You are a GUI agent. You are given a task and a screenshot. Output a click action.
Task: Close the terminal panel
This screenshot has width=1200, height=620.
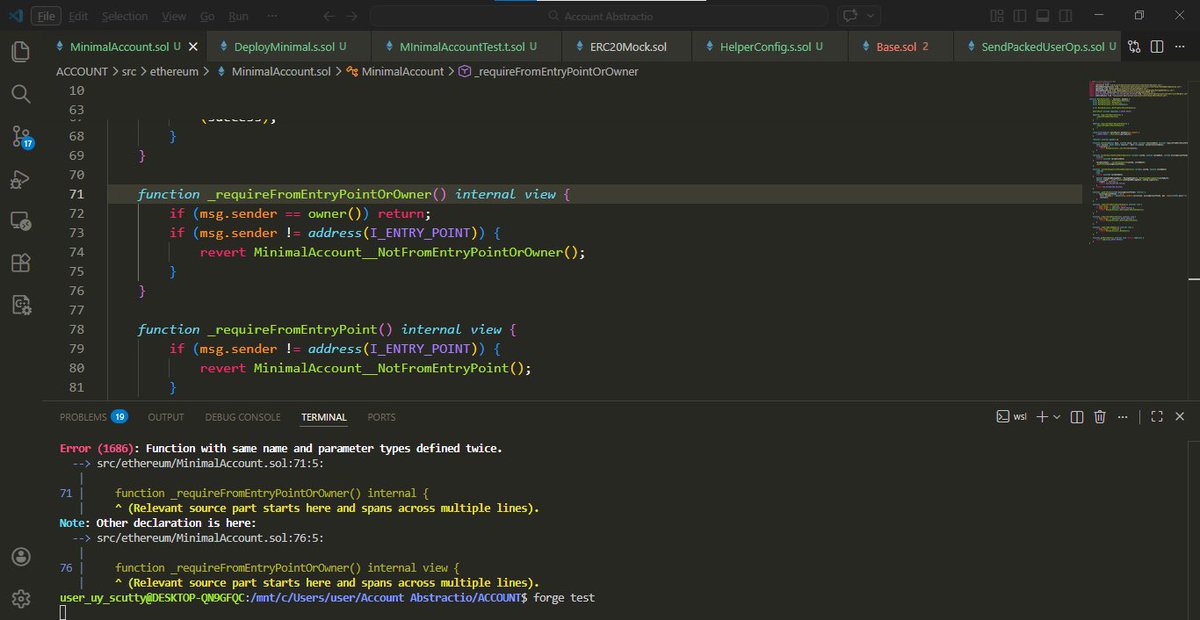pos(1181,417)
